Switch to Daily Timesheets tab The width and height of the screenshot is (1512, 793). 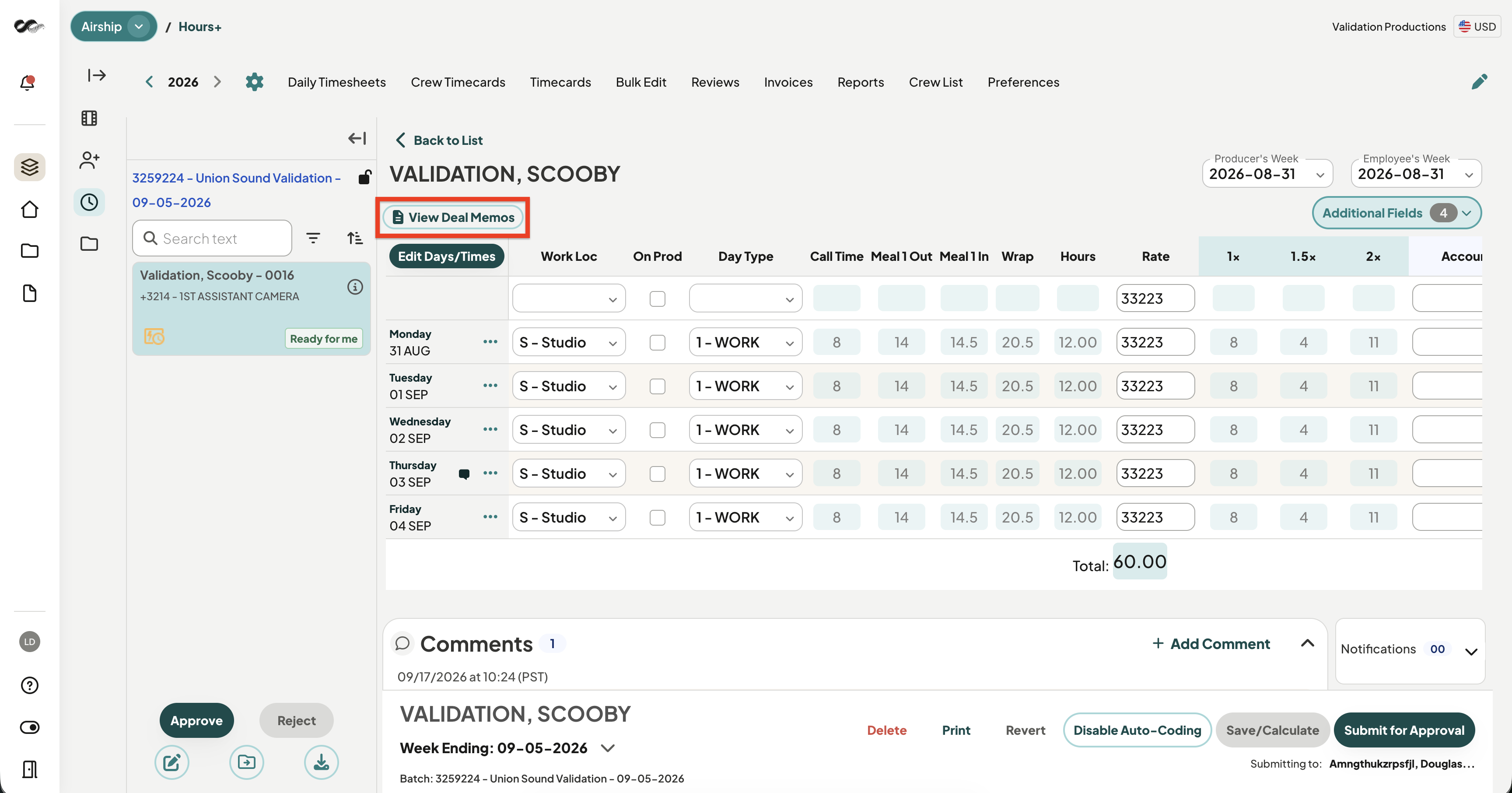(x=337, y=82)
